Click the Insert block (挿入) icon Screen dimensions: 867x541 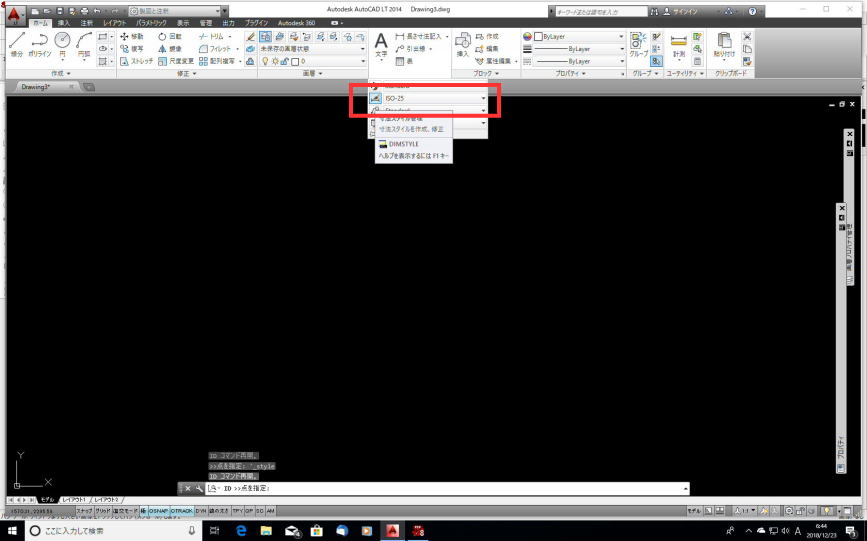point(463,44)
